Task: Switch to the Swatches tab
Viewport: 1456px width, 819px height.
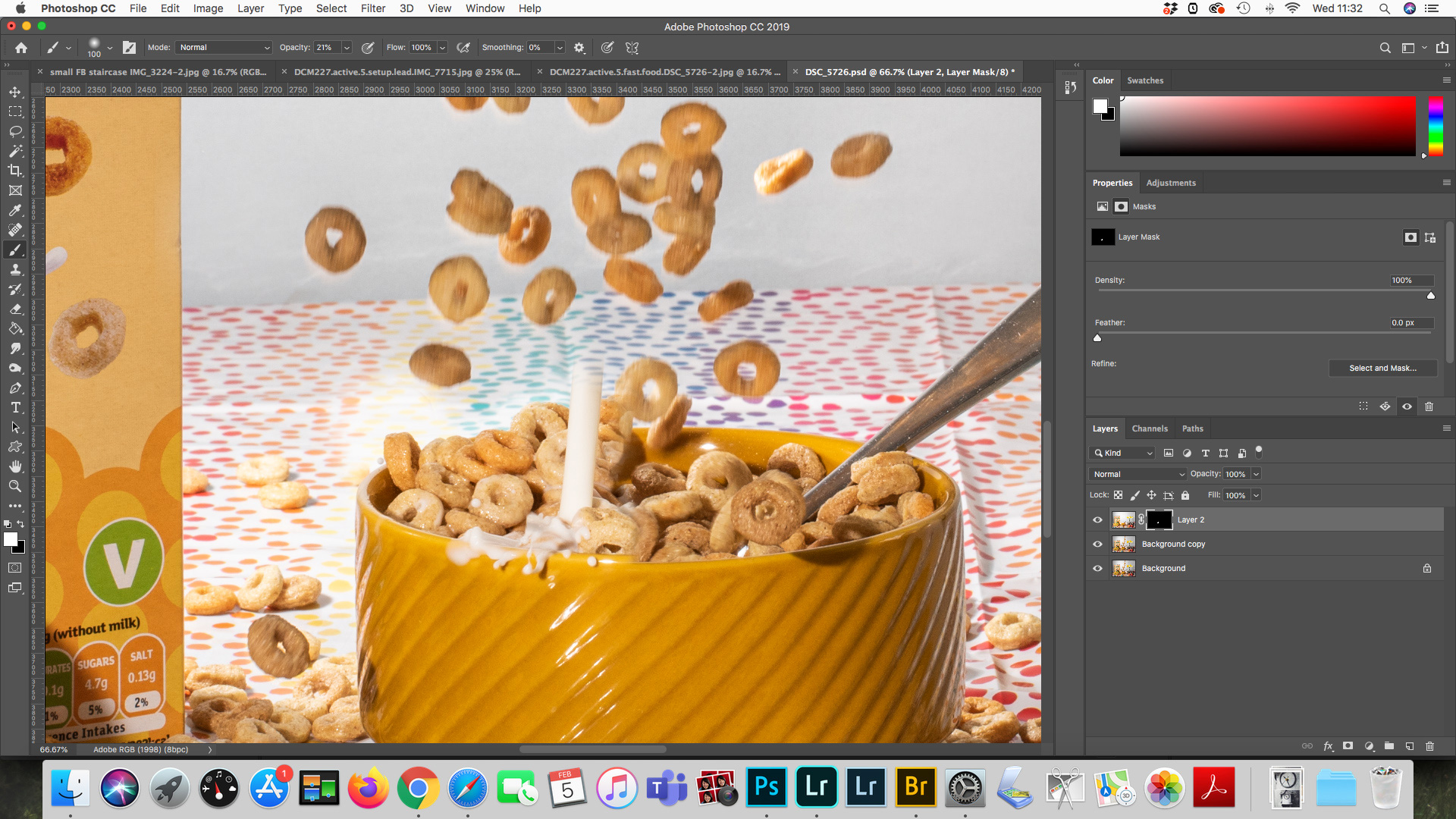Action: point(1144,80)
